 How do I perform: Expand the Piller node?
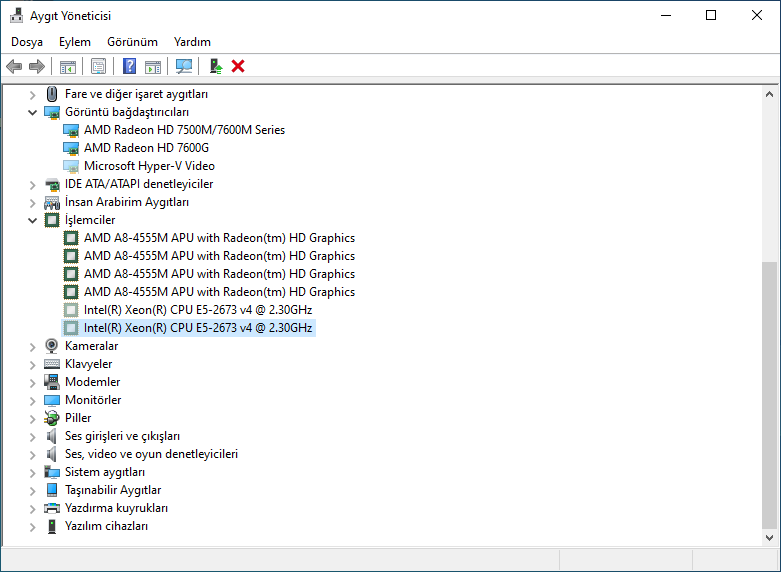click(x=32, y=419)
